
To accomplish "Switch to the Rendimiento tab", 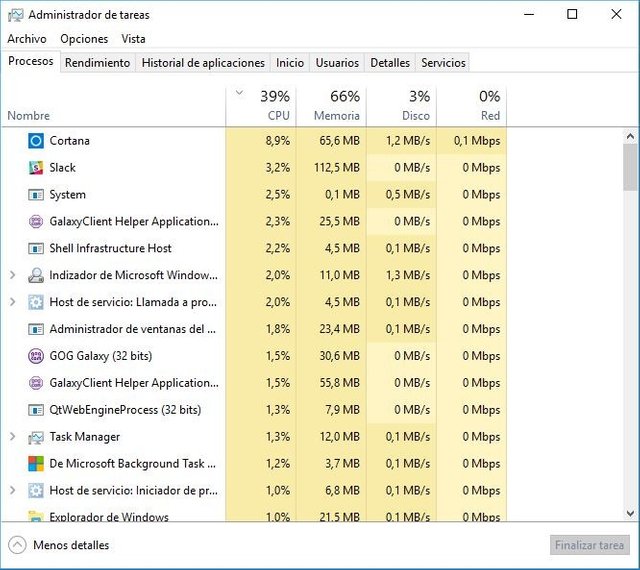I will (x=97, y=62).
